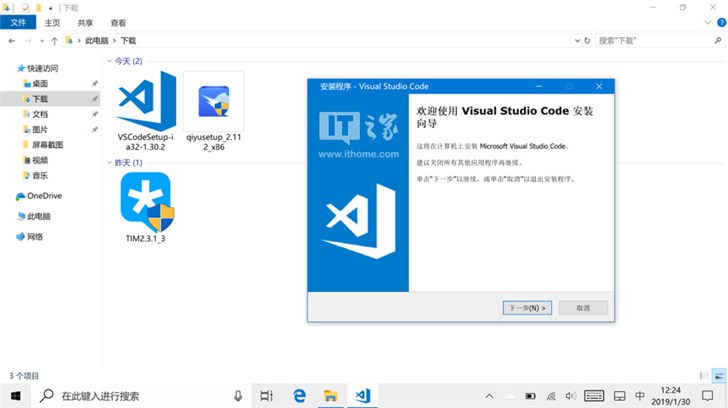Screen dimensions: 728x408
Task: Select OneDrive in the navigation pane
Action: click(44, 196)
